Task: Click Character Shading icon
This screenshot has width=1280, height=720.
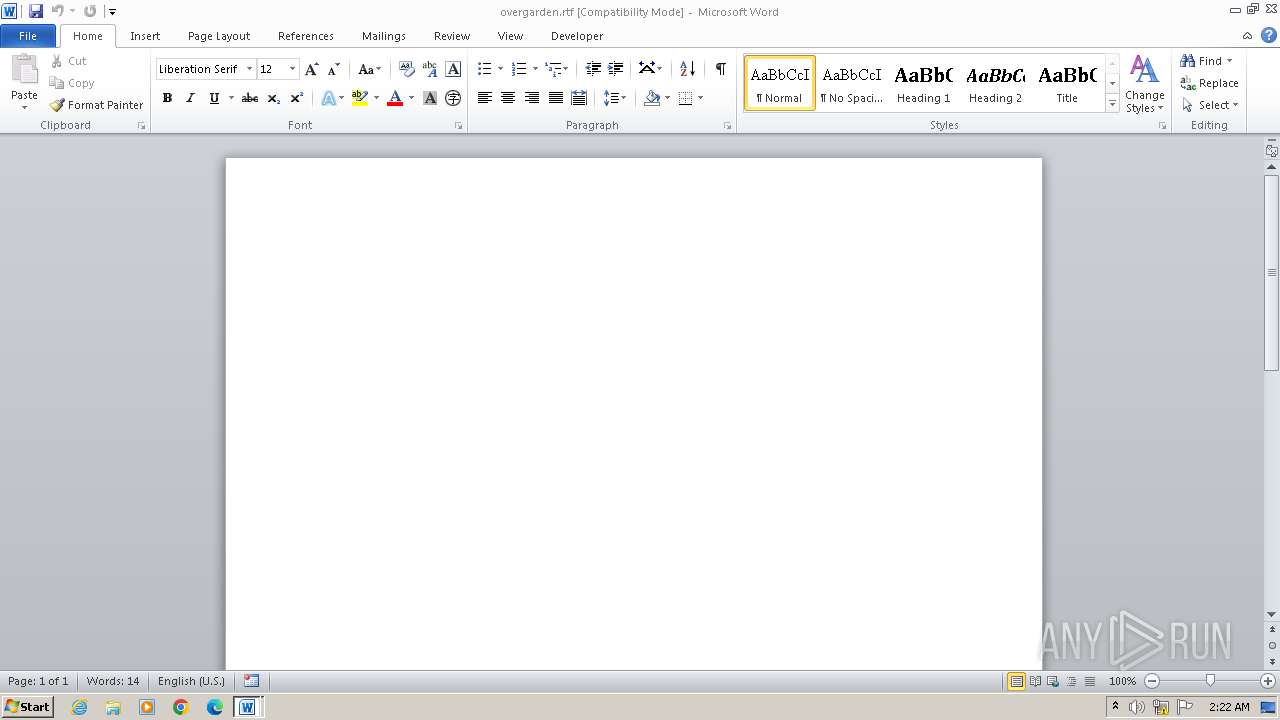Action: tap(430, 98)
